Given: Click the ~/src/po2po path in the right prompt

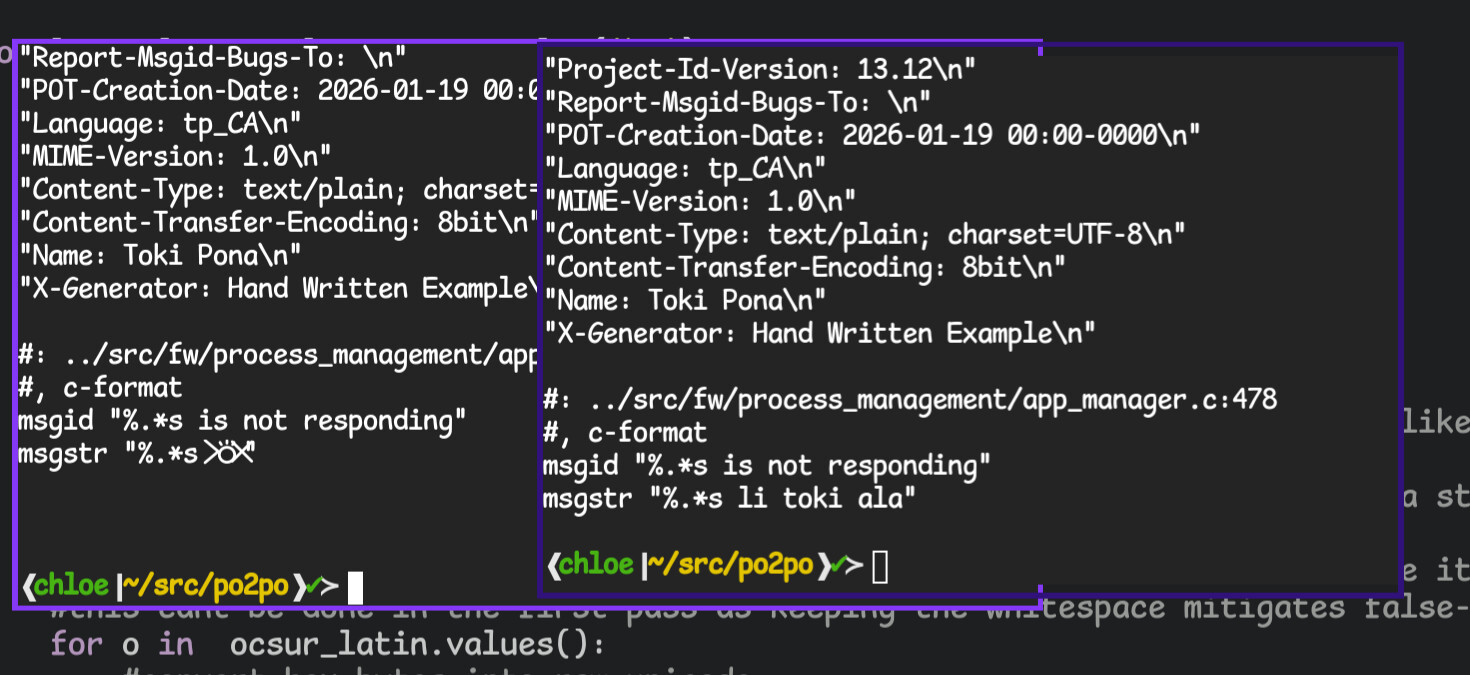Looking at the screenshot, I should (x=731, y=565).
